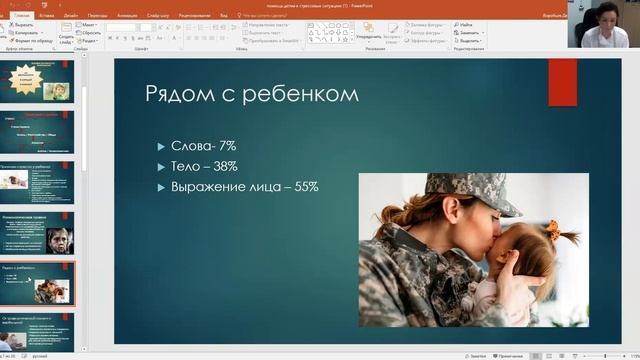This screenshot has width=640, height=360.
Task: Select Формат по образцу format painter
Action: click(31, 41)
